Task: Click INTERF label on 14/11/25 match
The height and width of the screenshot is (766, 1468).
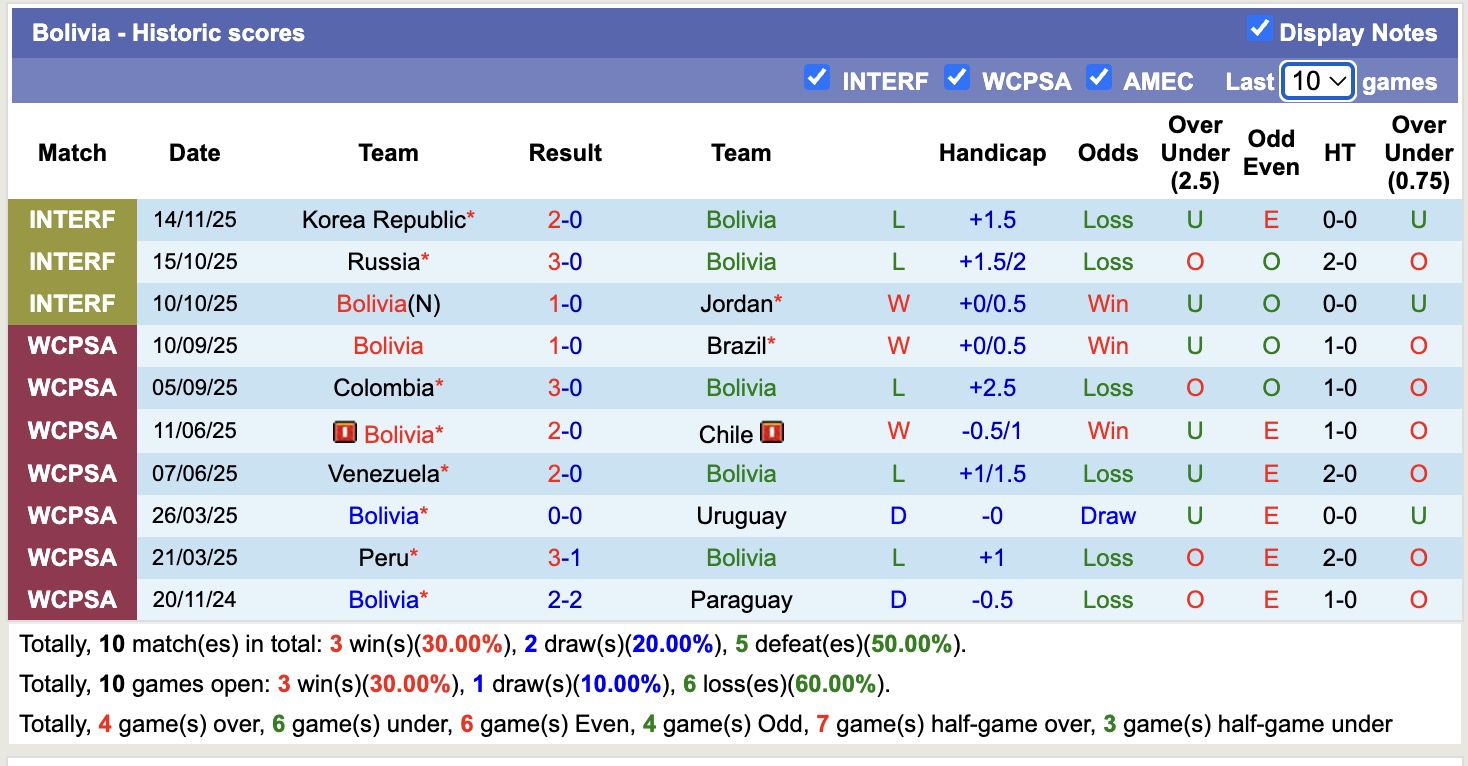Action: coord(72,220)
